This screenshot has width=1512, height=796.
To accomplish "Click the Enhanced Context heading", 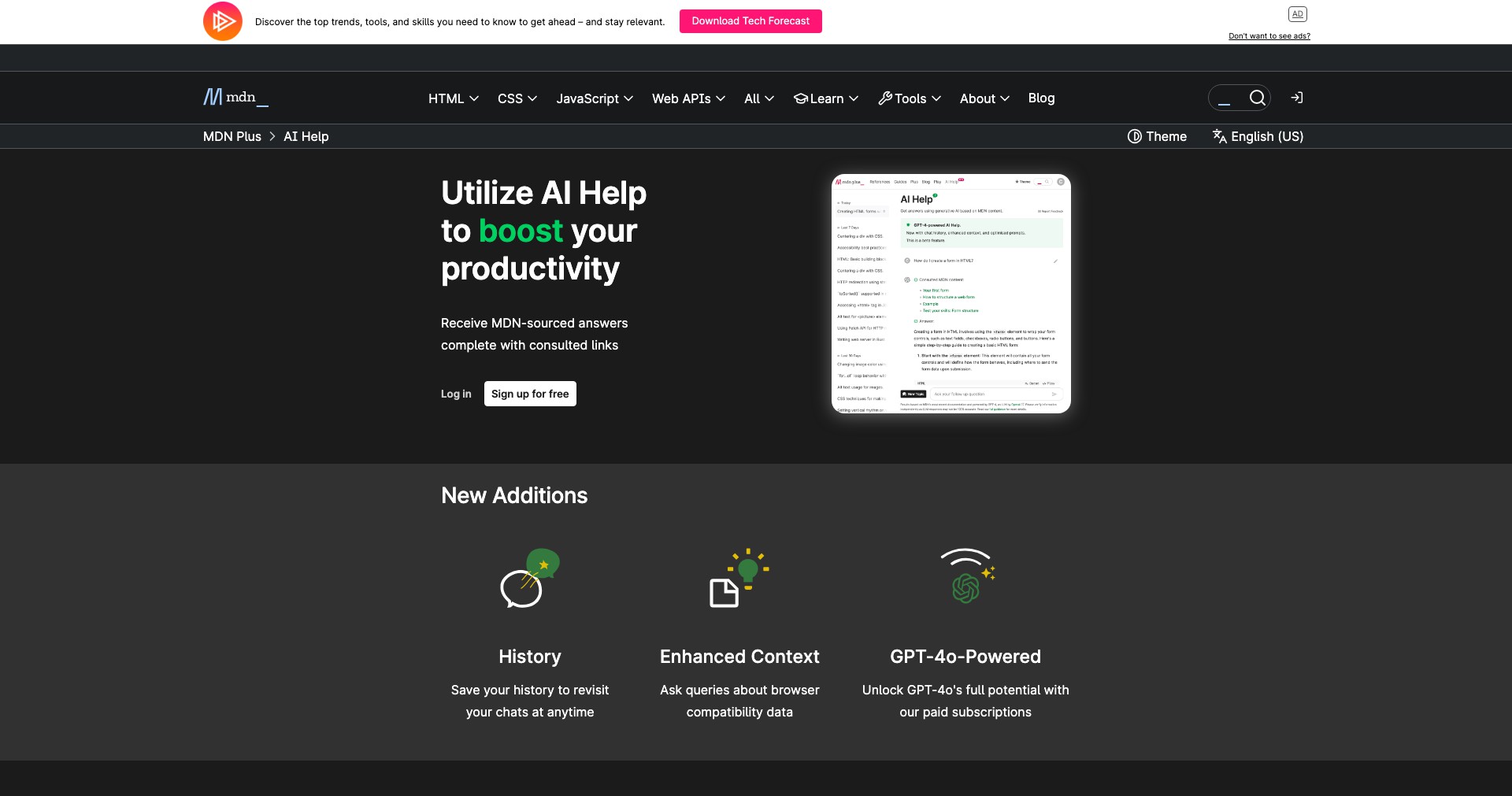I will pyautogui.click(x=739, y=657).
